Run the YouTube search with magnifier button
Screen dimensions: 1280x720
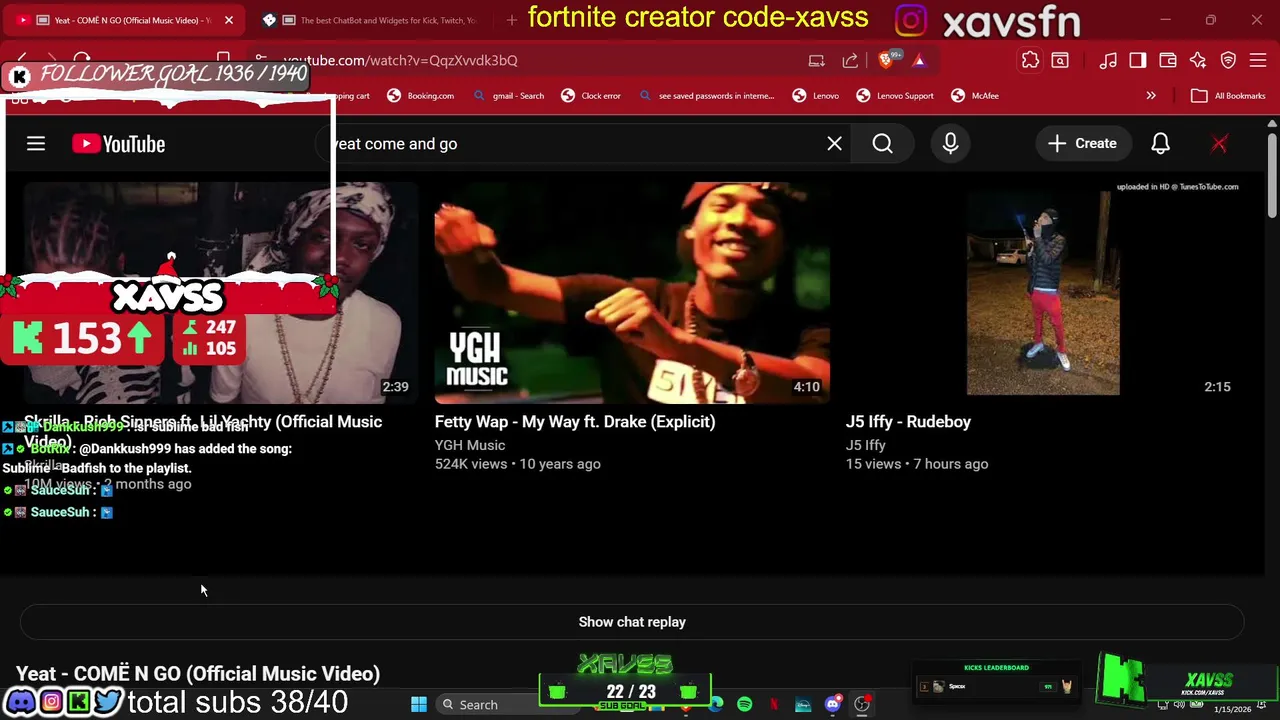882,144
